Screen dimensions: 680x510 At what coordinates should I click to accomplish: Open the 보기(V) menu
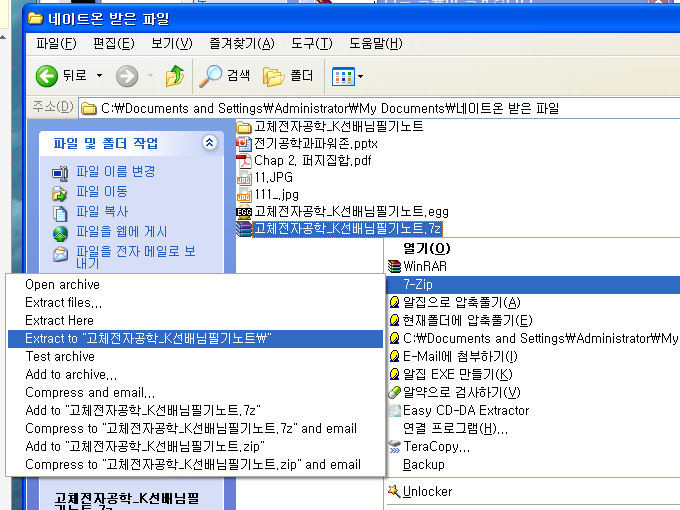click(171, 43)
